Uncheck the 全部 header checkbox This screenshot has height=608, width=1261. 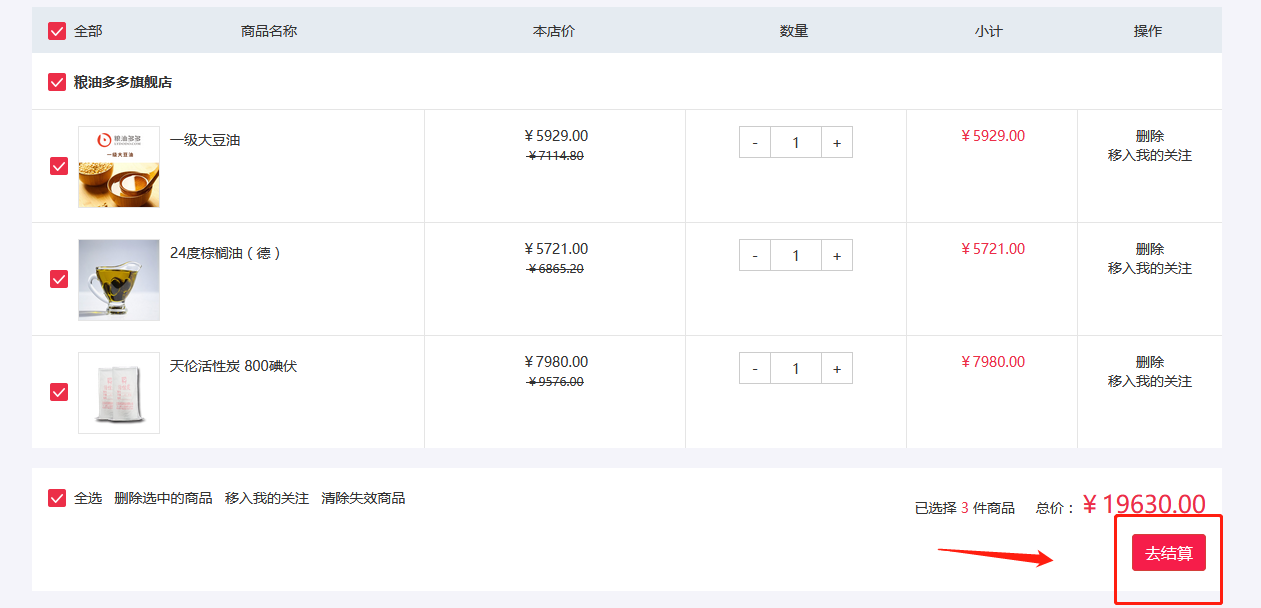(x=57, y=31)
